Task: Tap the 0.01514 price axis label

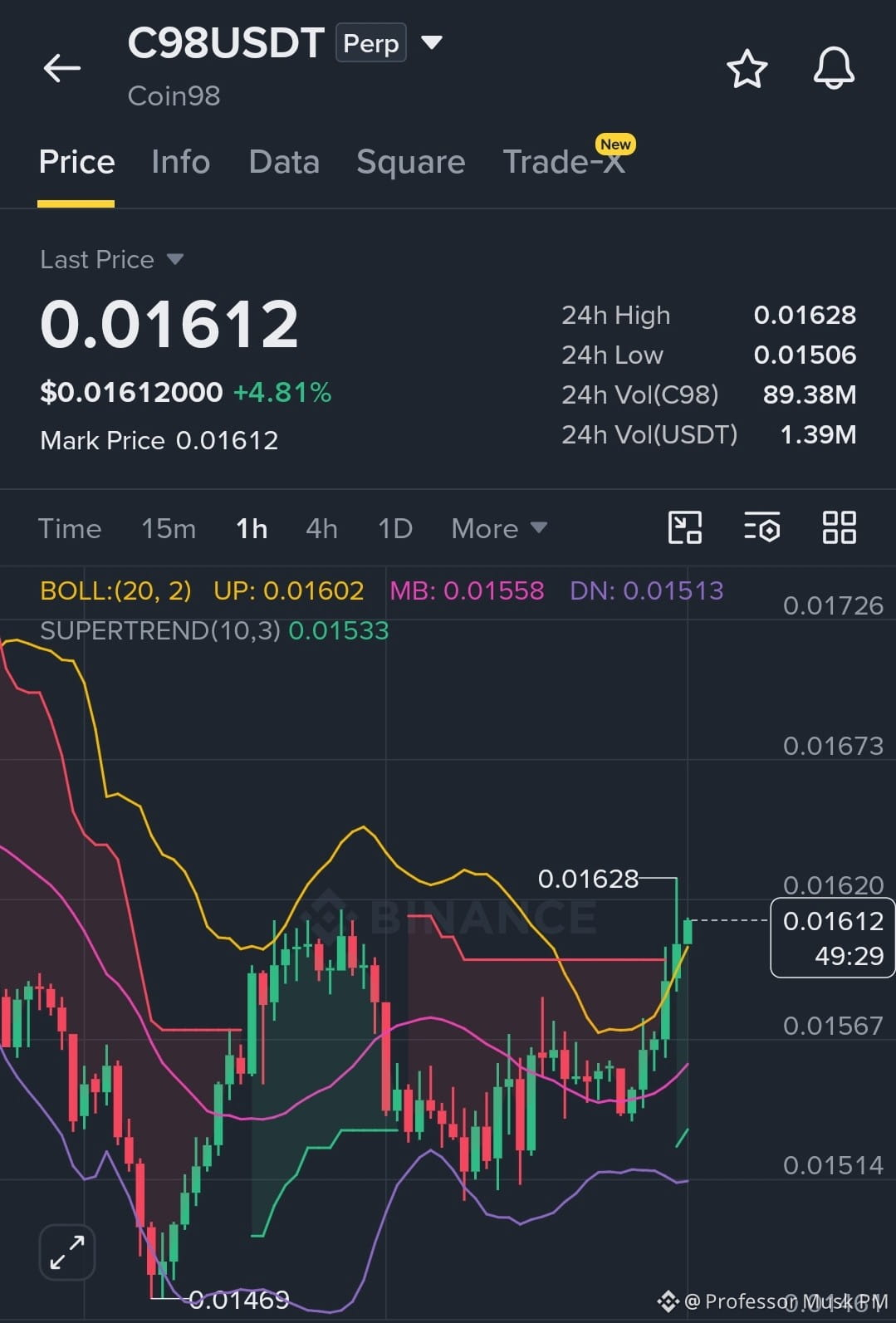Action: 833,1165
